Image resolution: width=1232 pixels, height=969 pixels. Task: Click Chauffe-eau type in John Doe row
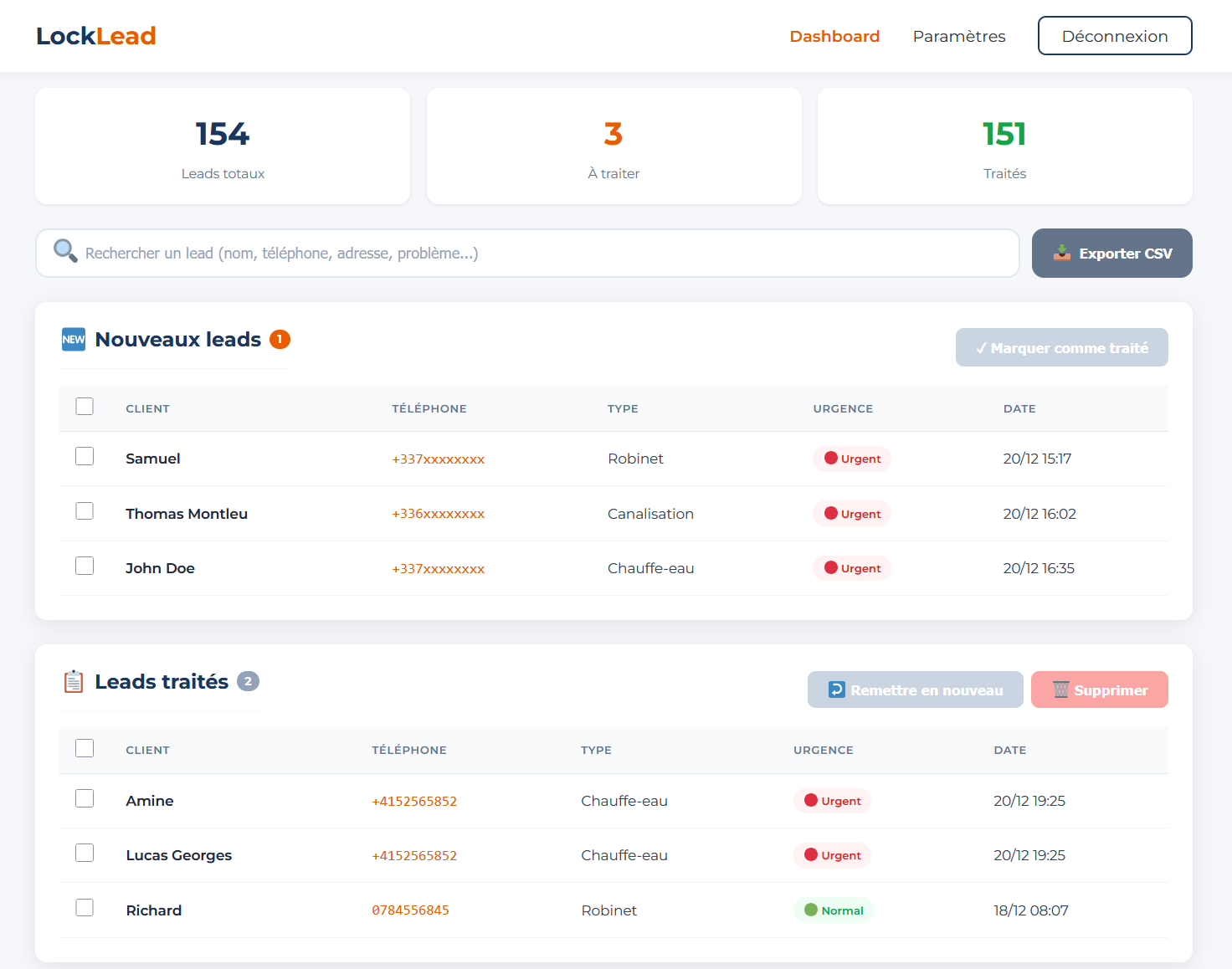(x=651, y=568)
